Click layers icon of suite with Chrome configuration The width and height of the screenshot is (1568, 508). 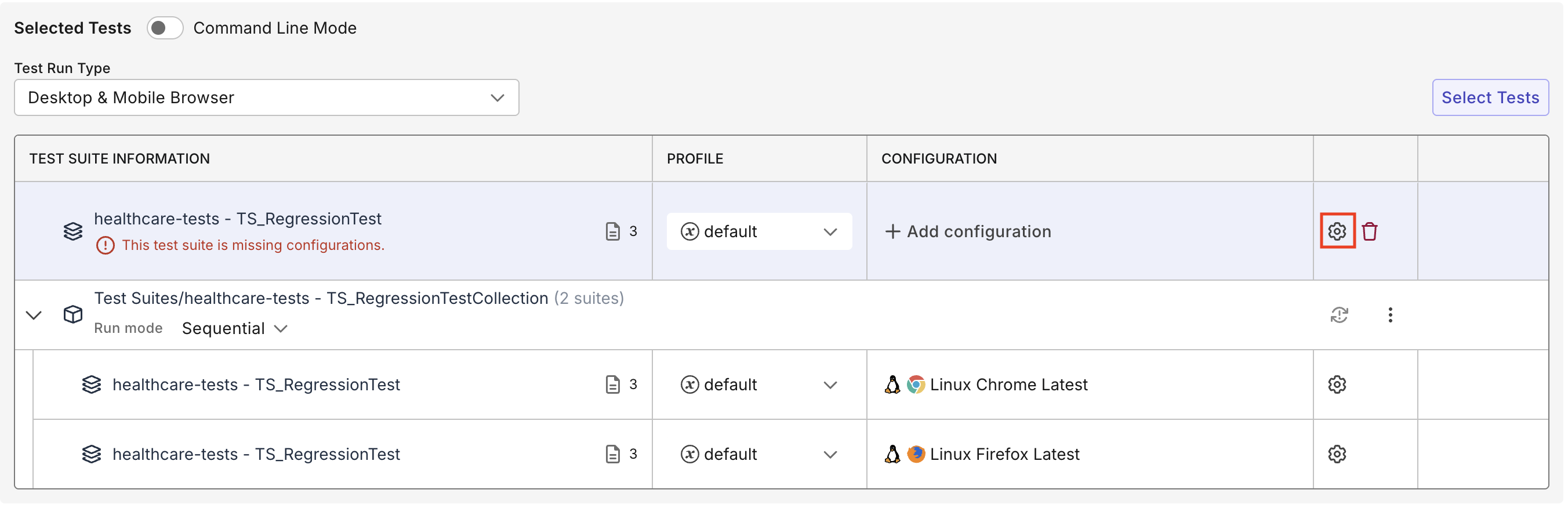pos(91,385)
